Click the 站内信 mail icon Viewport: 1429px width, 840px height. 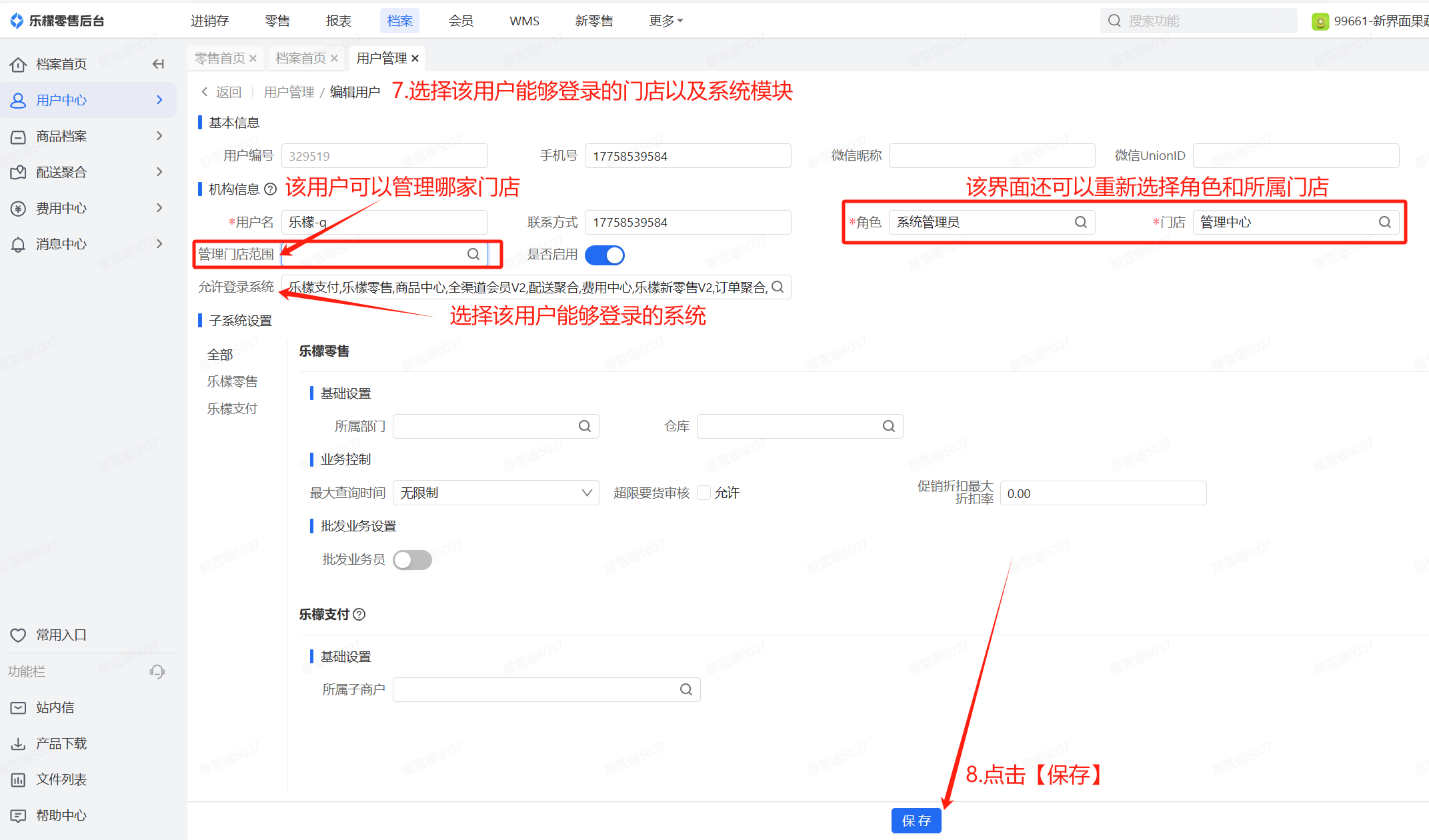[18, 707]
